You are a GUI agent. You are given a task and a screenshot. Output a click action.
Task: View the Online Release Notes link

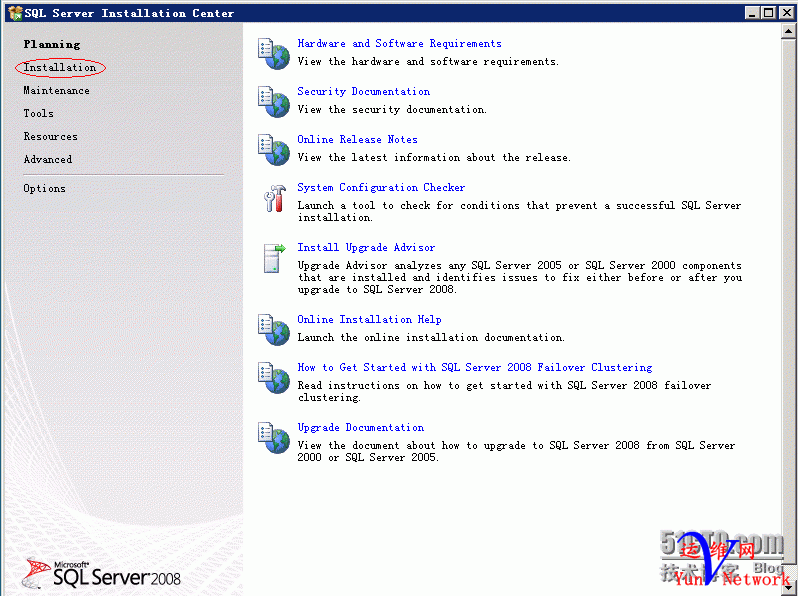[357, 139]
